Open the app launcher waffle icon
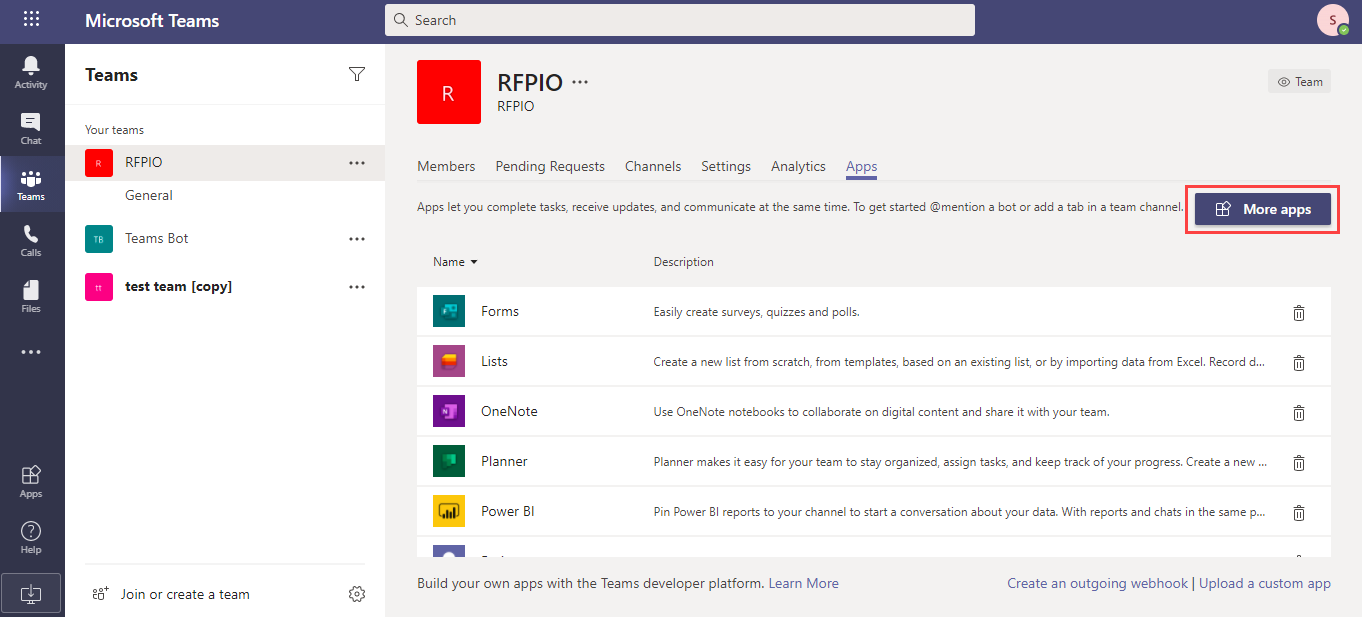 point(32,19)
